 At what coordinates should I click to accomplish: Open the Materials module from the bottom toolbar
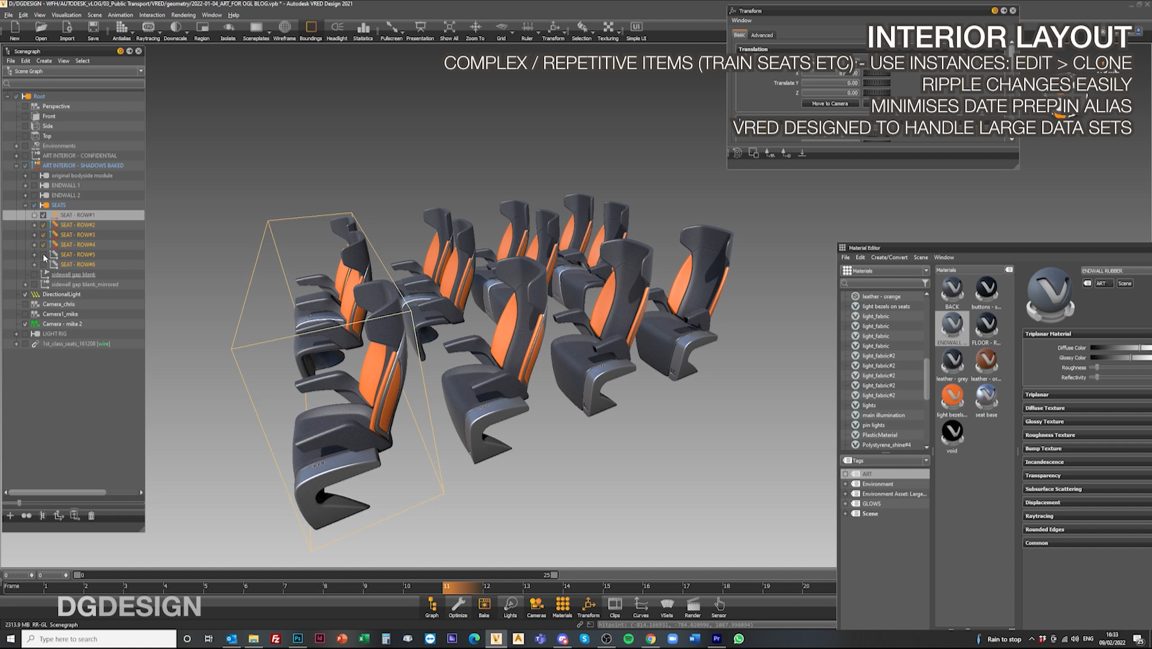pos(563,605)
